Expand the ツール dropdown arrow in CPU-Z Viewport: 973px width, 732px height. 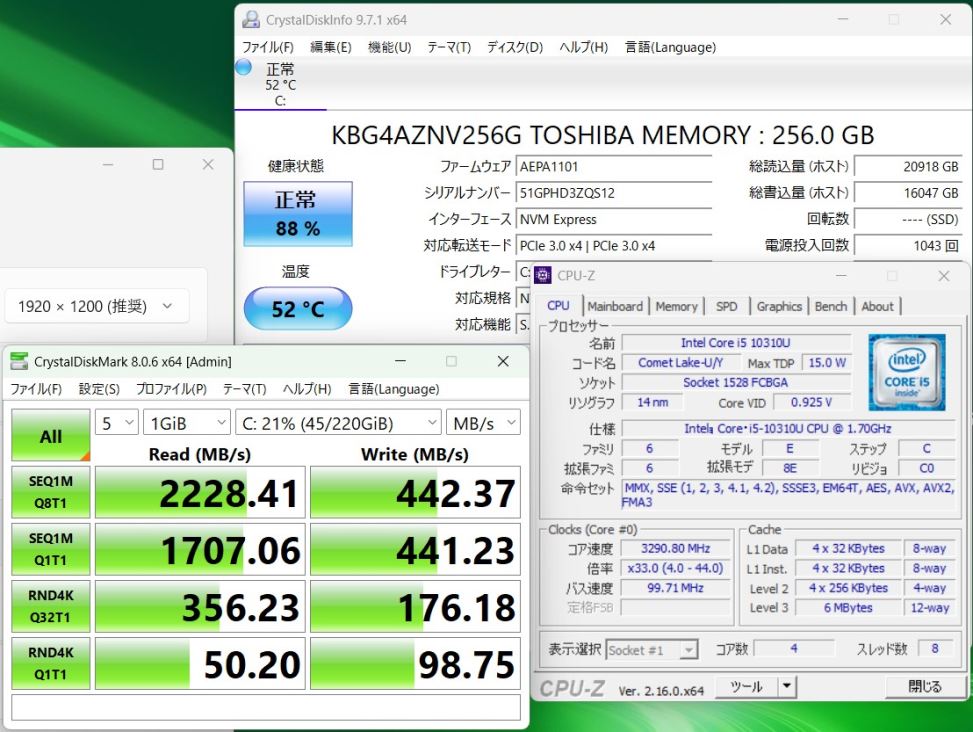click(787, 687)
